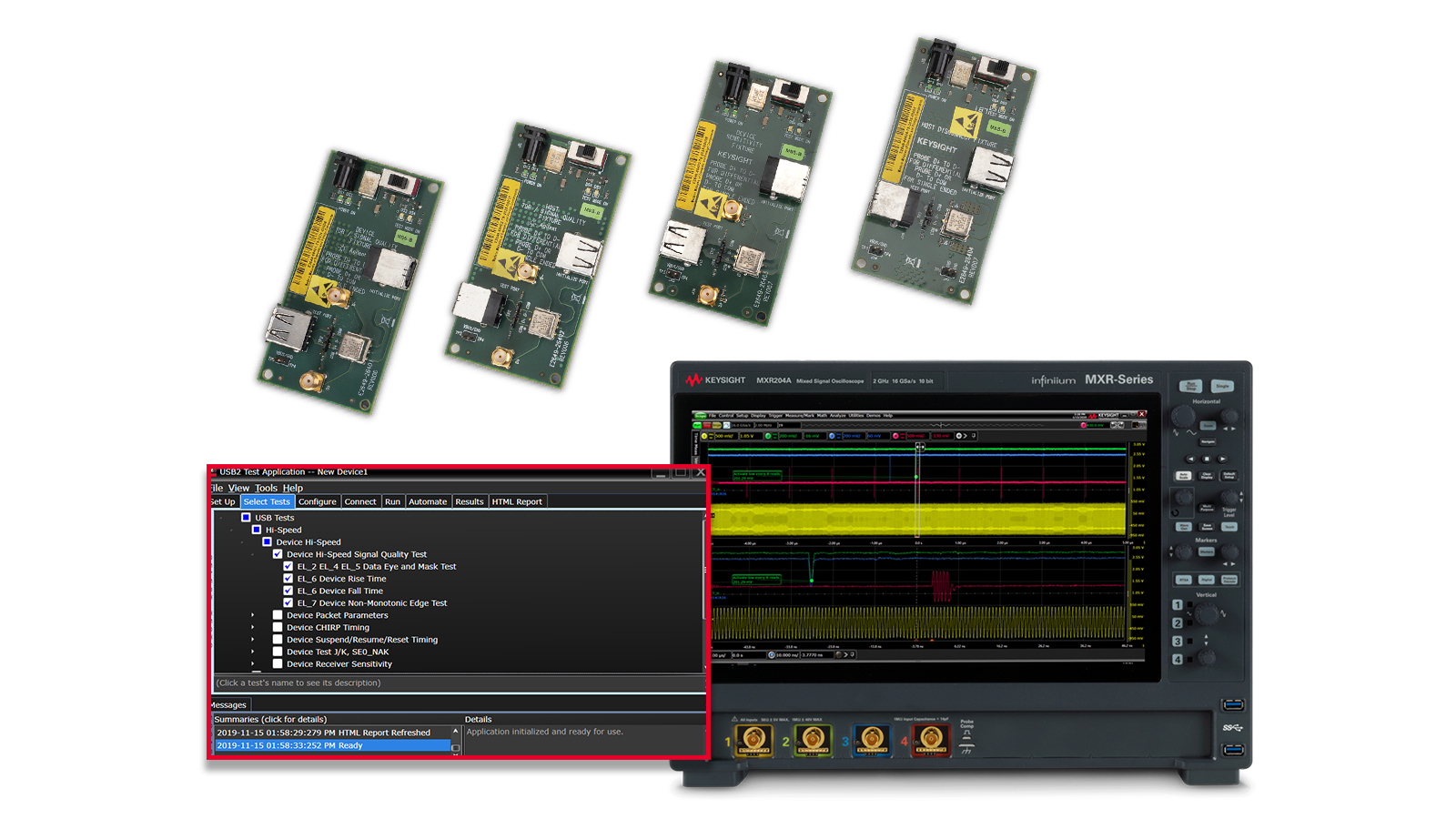Enable Device CHIRP Timing checkbox
Viewport: 1456px width, 819px height.
[278, 627]
